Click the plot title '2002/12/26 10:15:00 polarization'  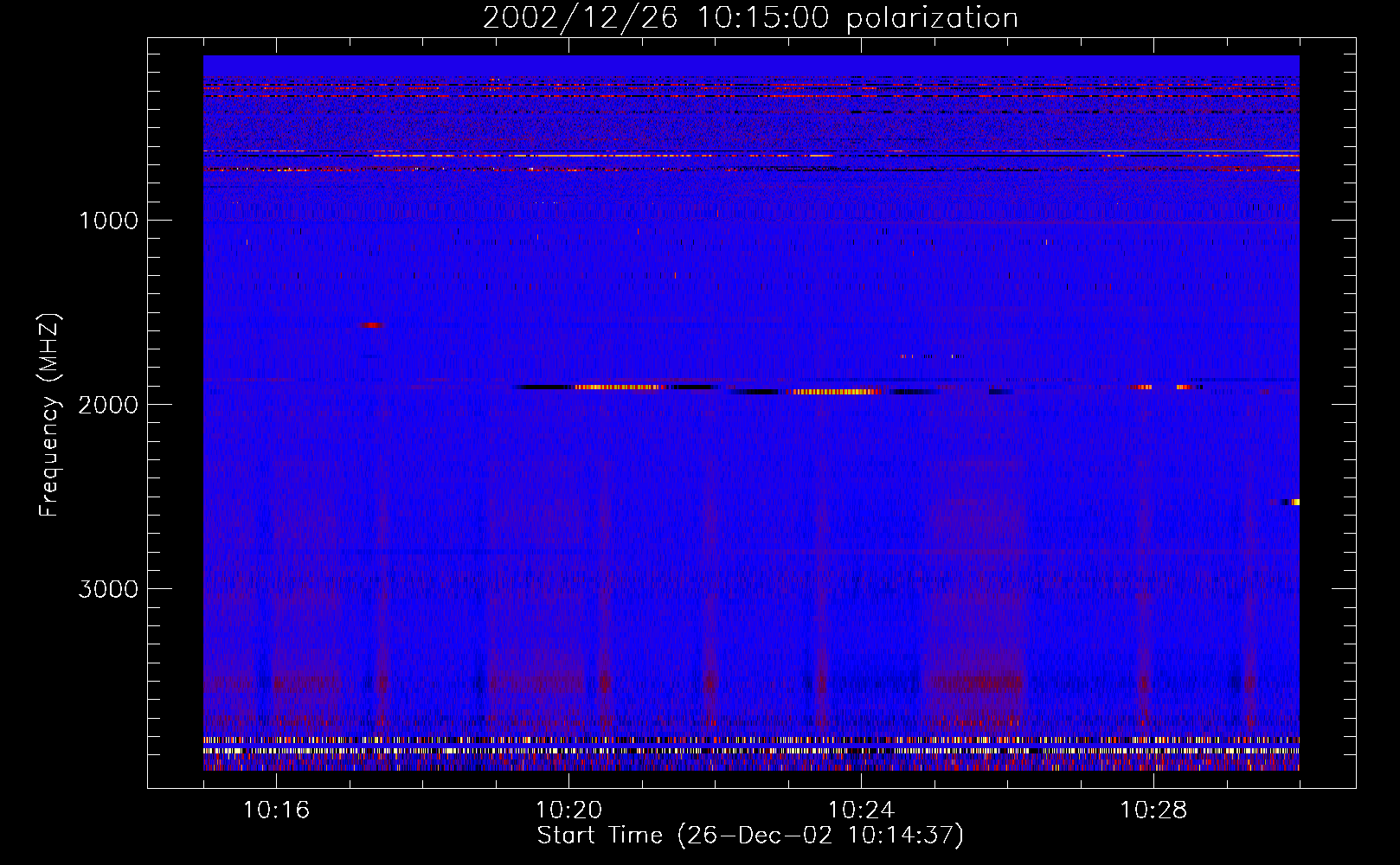click(750, 18)
